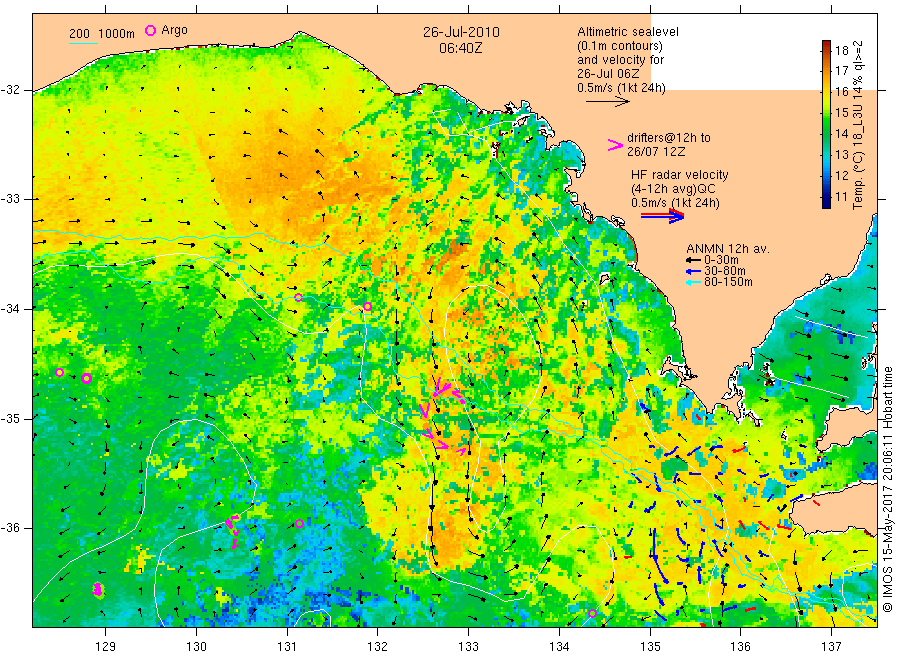This screenshot has width=900, height=660.
Task: Click the -32 latitude axis label
Action: tap(10, 90)
